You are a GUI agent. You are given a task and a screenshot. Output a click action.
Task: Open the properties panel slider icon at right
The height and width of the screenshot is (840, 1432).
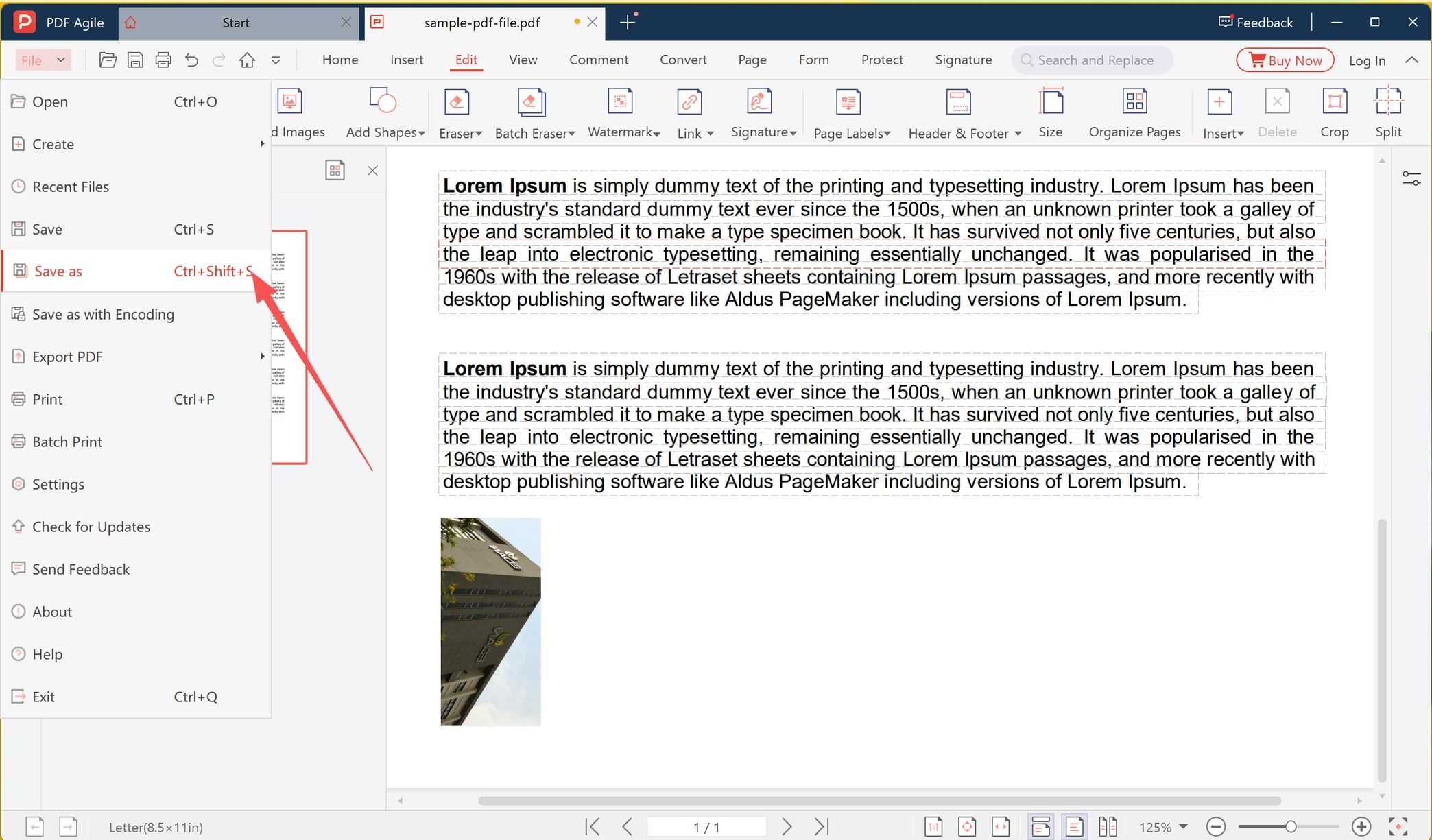tap(1411, 179)
